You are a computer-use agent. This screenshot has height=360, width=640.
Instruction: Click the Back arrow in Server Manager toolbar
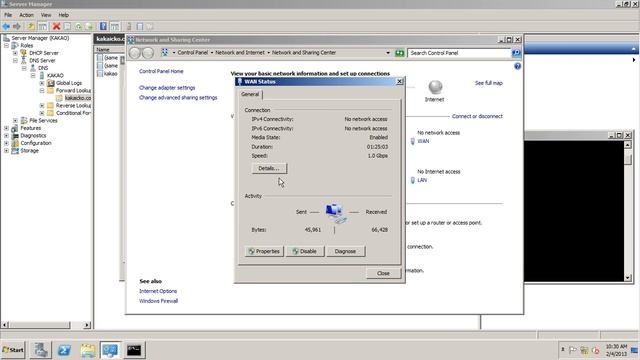[x=6, y=27]
